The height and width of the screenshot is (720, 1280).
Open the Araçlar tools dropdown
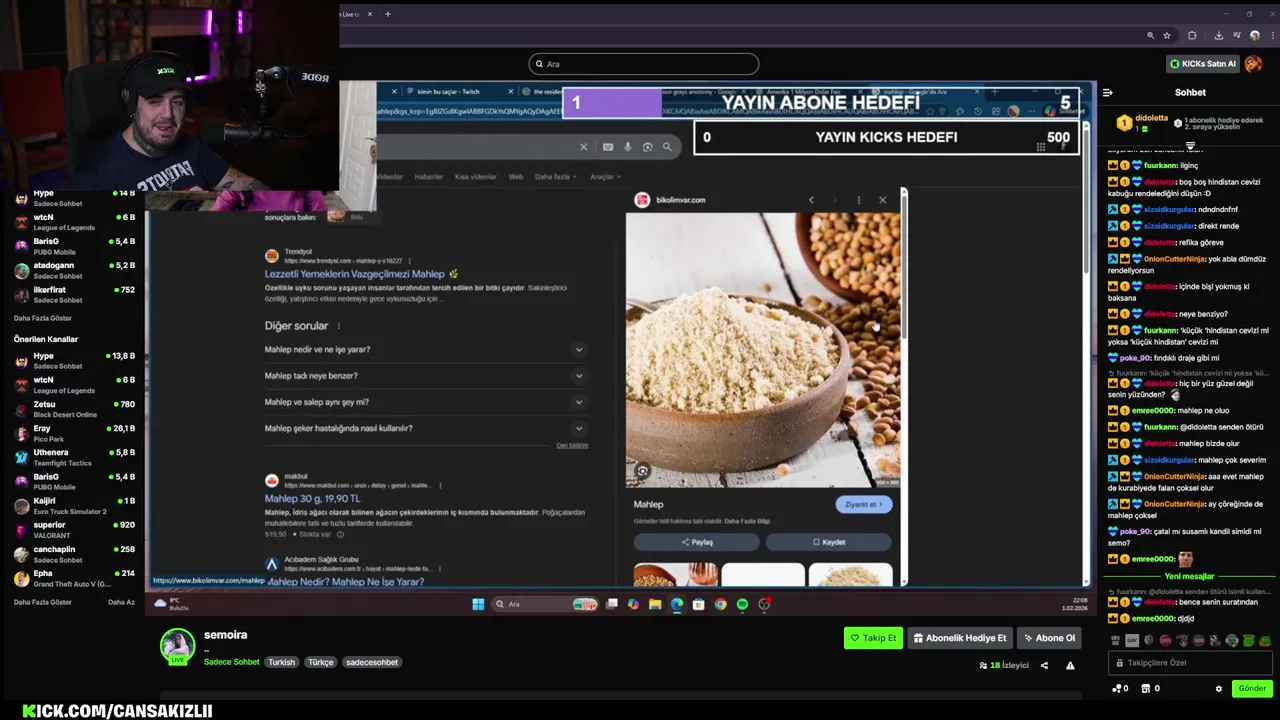[x=605, y=177]
